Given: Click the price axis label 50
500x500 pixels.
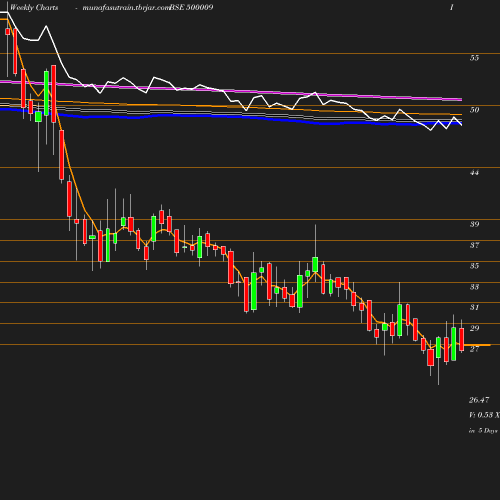Looking at the screenshot, I should coord(474,110).
